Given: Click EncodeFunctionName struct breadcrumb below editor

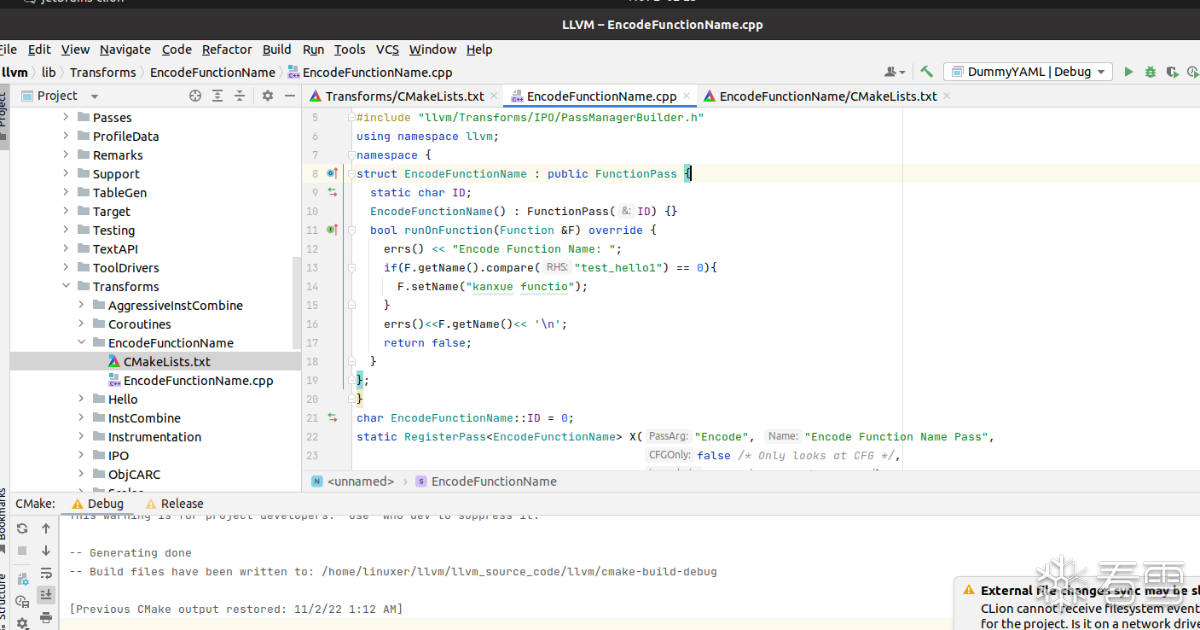Looking at the screenshot, I should (x=486, y=481).
